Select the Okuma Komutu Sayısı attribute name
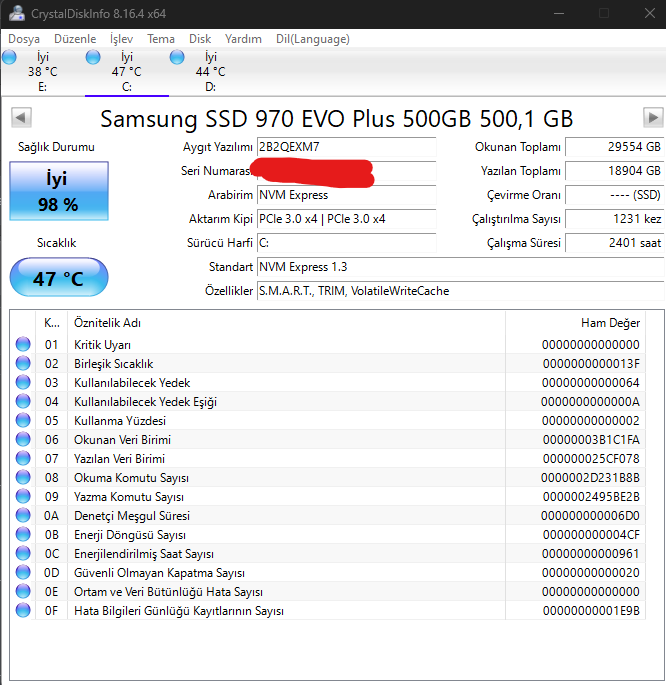The width and height of the screenshot is (666, 685). point(131,478)
